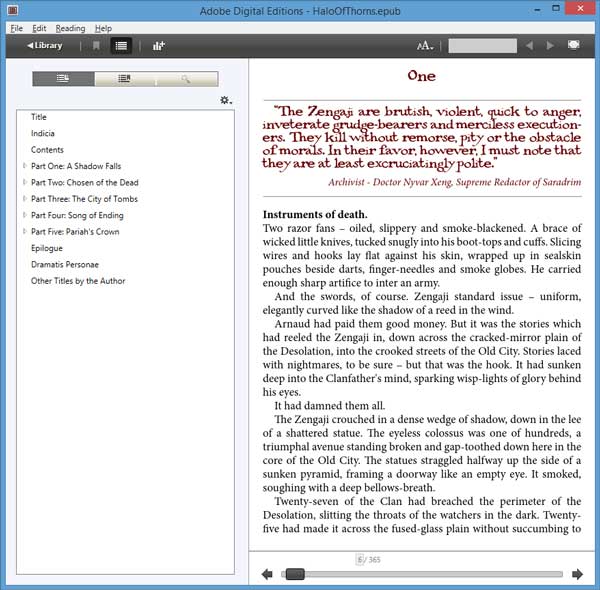Click the add-to-bookshelf chart icon
The height and width of the screenshot is (590, 600).
(158, 46)
